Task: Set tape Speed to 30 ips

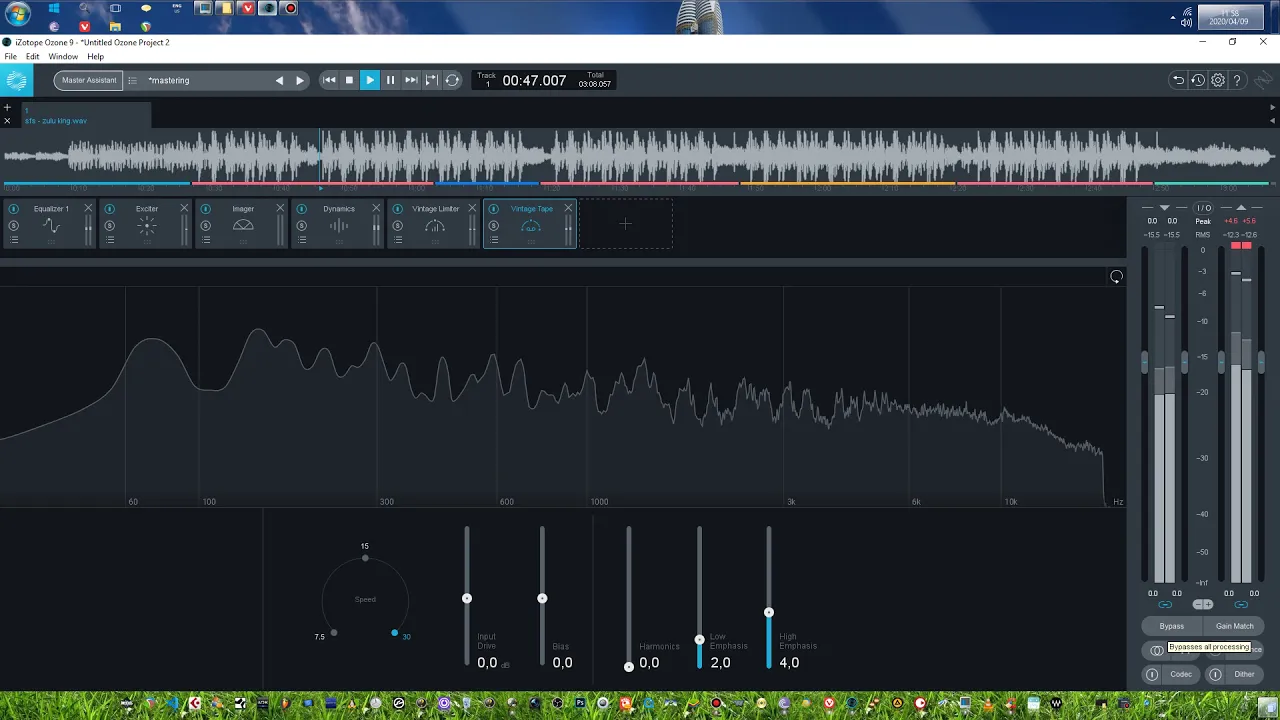Action: pyautogui.click(x=395, y=633)
